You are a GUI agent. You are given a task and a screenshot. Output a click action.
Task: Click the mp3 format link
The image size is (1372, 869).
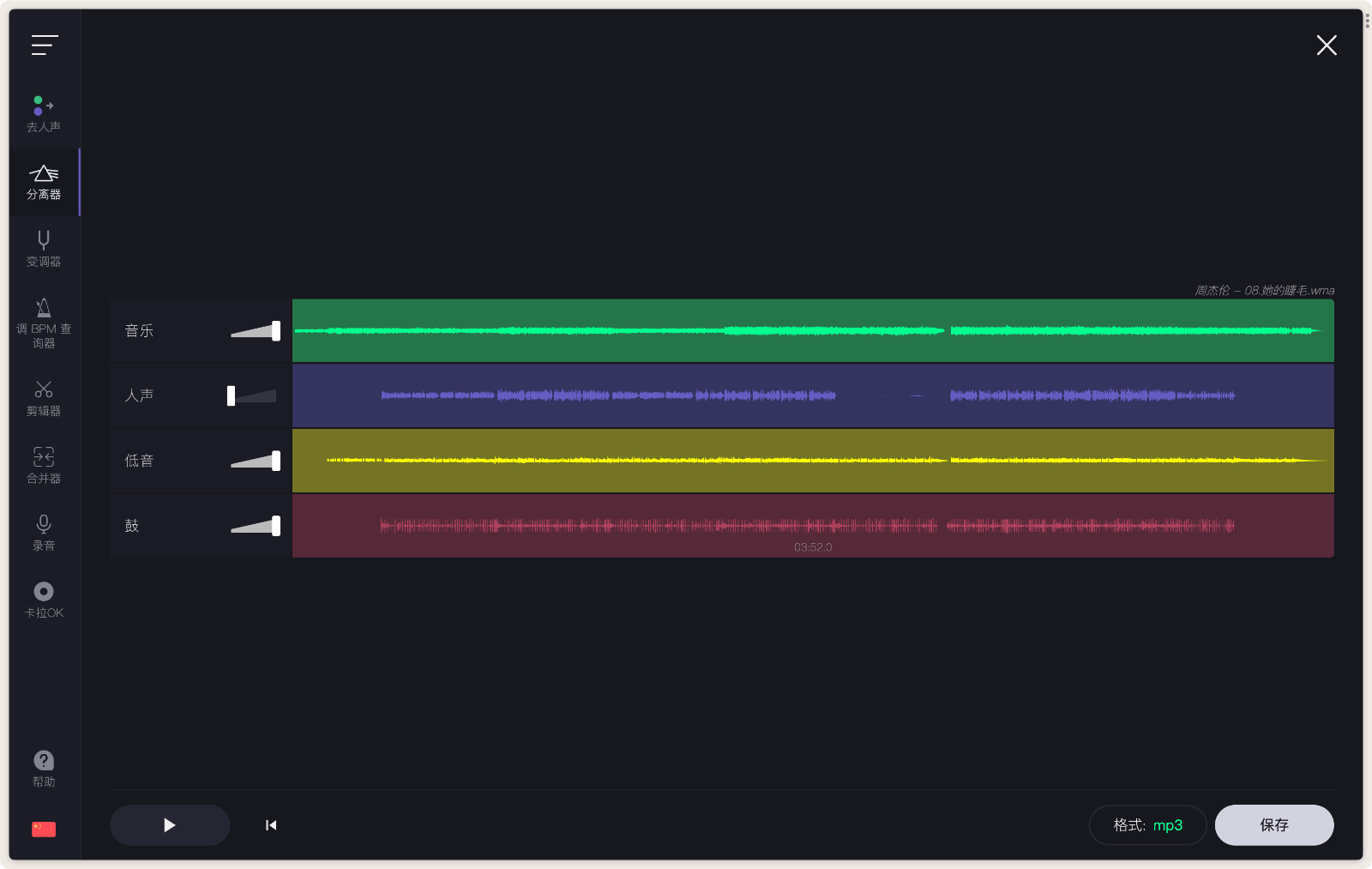click(x=1168, y=825)
